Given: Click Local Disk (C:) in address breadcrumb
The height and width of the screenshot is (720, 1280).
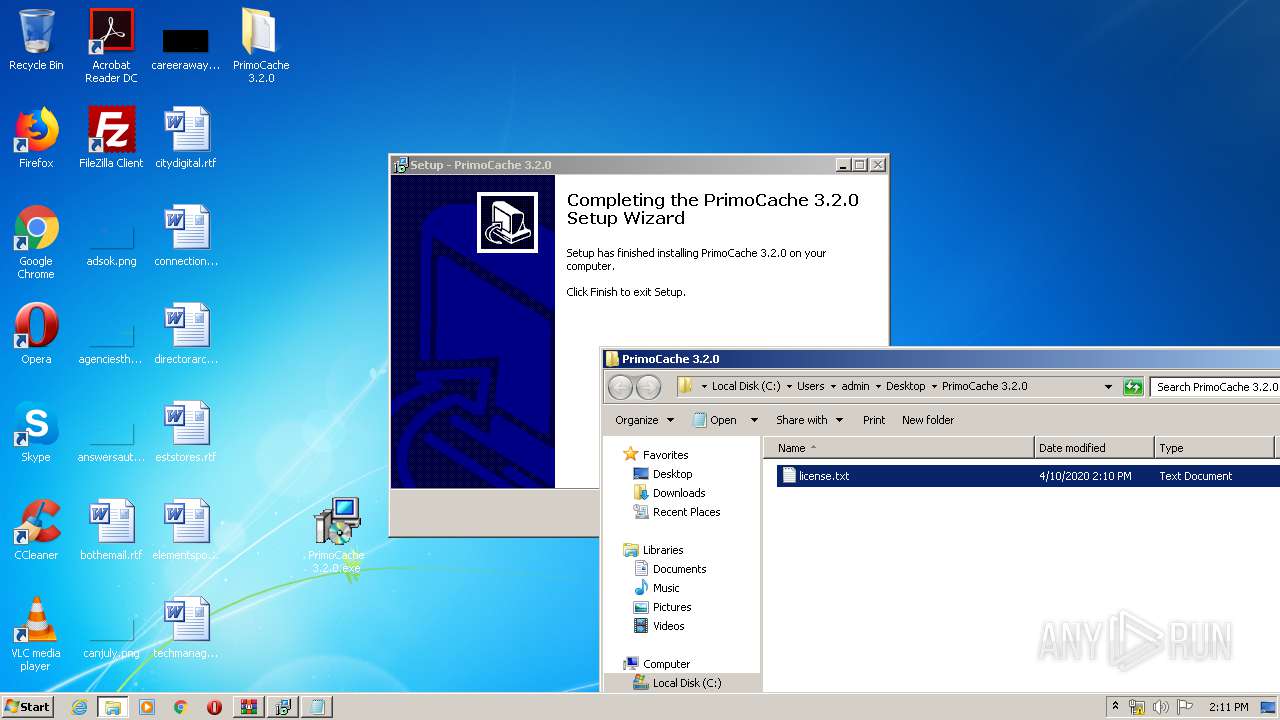Looking at the screenshot, I should click(x=746, y=386).
